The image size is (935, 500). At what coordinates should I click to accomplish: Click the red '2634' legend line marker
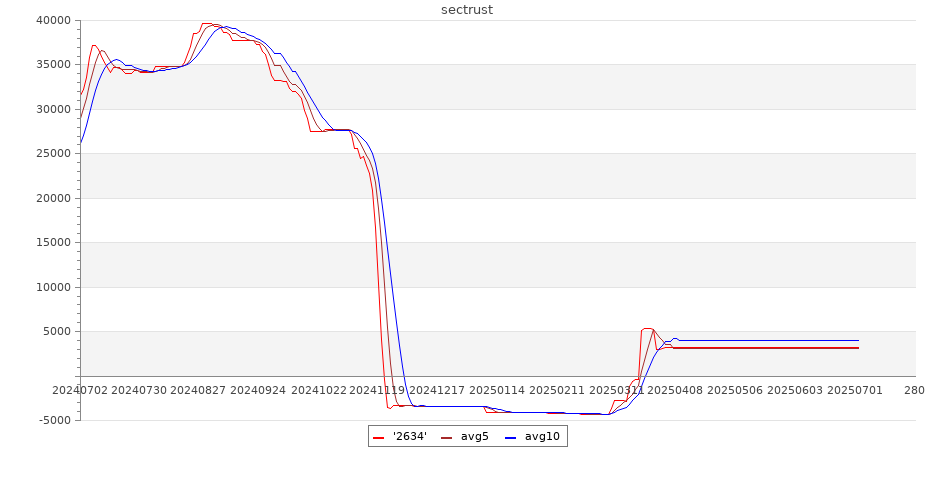379,437
